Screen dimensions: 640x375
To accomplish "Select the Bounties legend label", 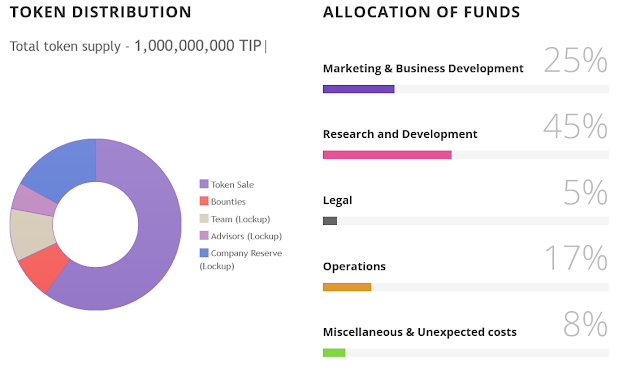I will click(228, 202).
